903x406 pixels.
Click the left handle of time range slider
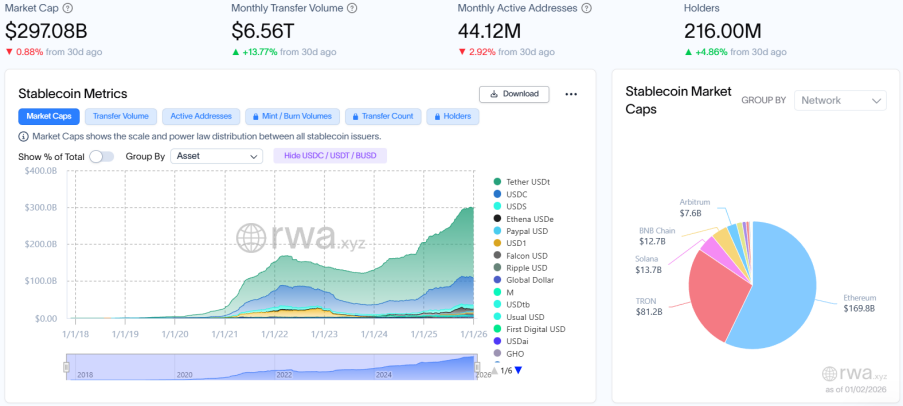pos(67,367)
